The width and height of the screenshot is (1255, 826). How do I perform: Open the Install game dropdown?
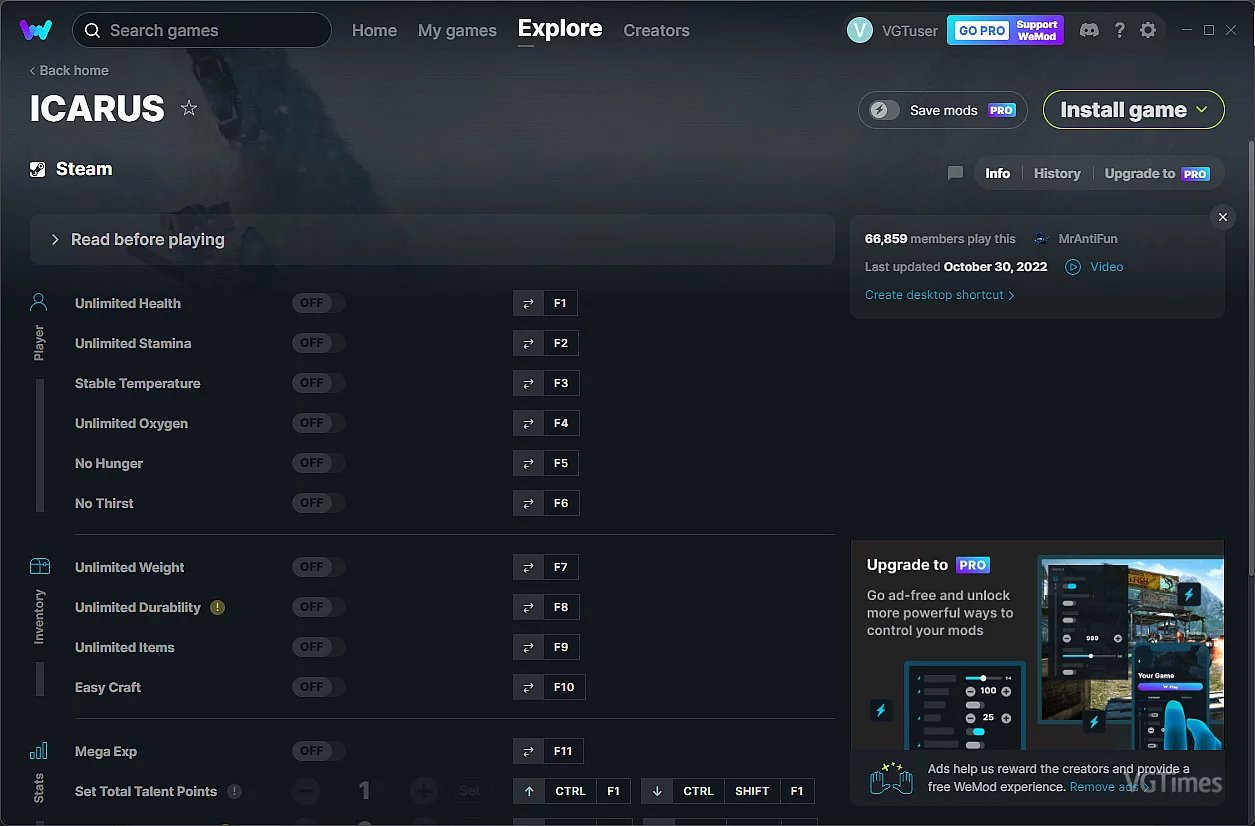coord(1134,110)
